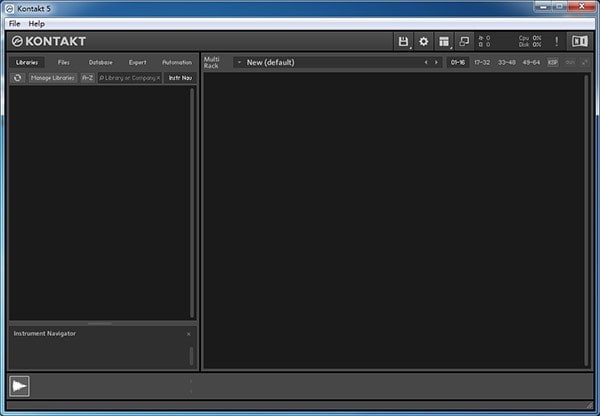The width and height of the screenshot is (600, 416).
Task: Click the voice count note readout
Action: tap(484, 38)
